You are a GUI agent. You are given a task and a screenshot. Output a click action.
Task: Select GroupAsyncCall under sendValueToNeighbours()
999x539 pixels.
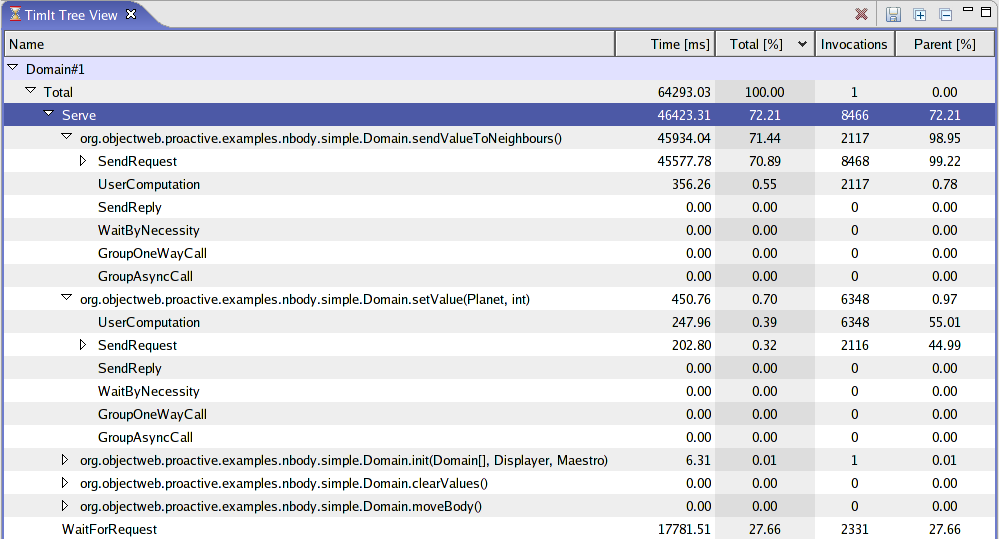pos(145,276)
